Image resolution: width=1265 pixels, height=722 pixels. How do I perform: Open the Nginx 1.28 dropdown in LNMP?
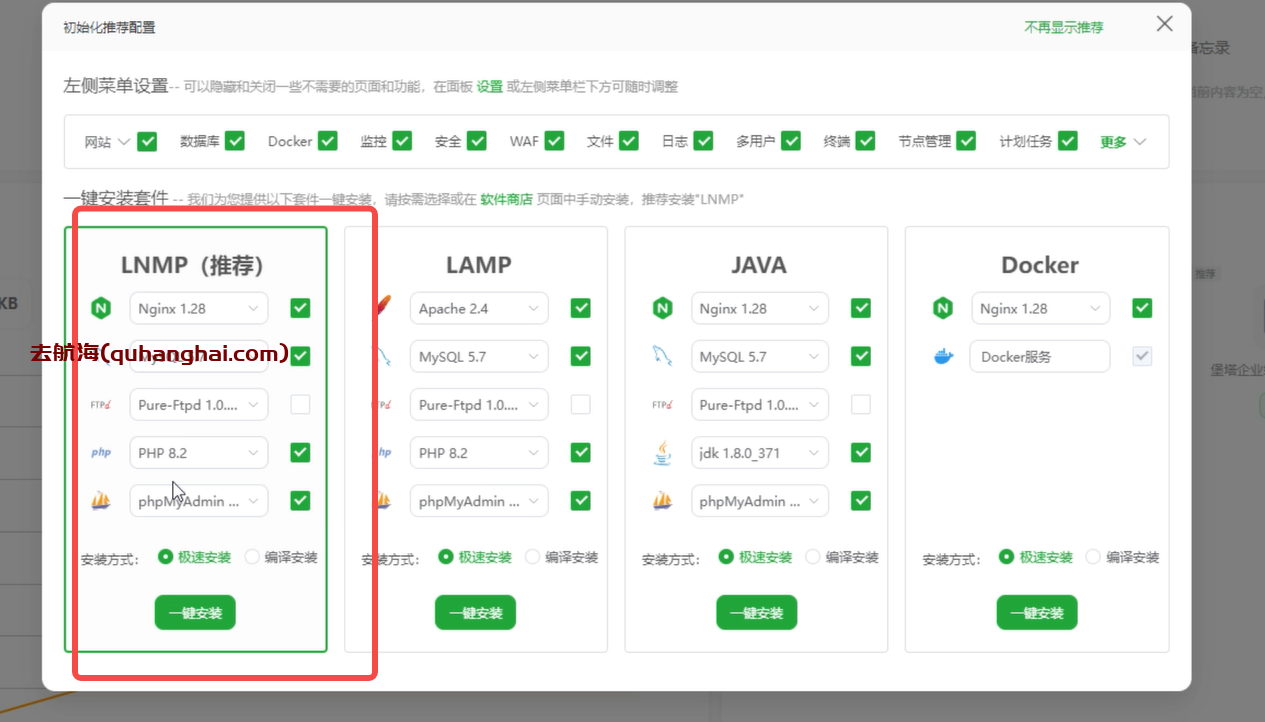tap(199, 309)
